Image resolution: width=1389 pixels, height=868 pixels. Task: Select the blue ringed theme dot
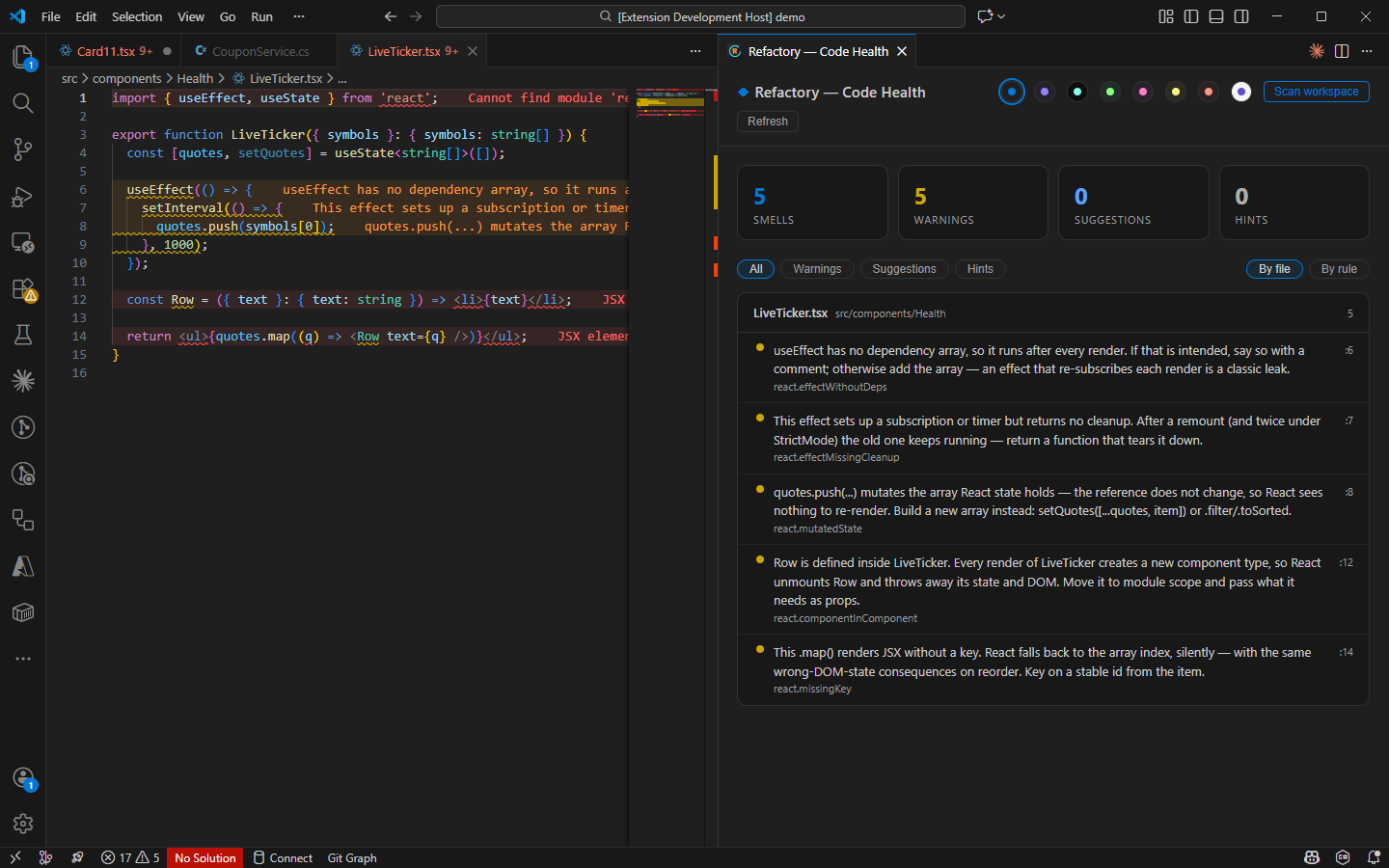tap(1012, 92)
